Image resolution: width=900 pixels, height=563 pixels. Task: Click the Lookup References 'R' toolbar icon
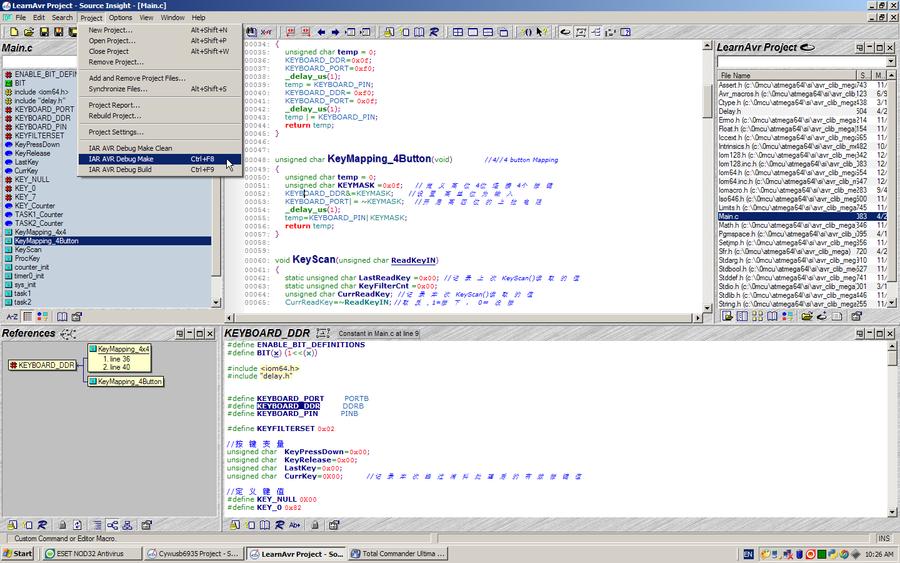coord(434,32)
